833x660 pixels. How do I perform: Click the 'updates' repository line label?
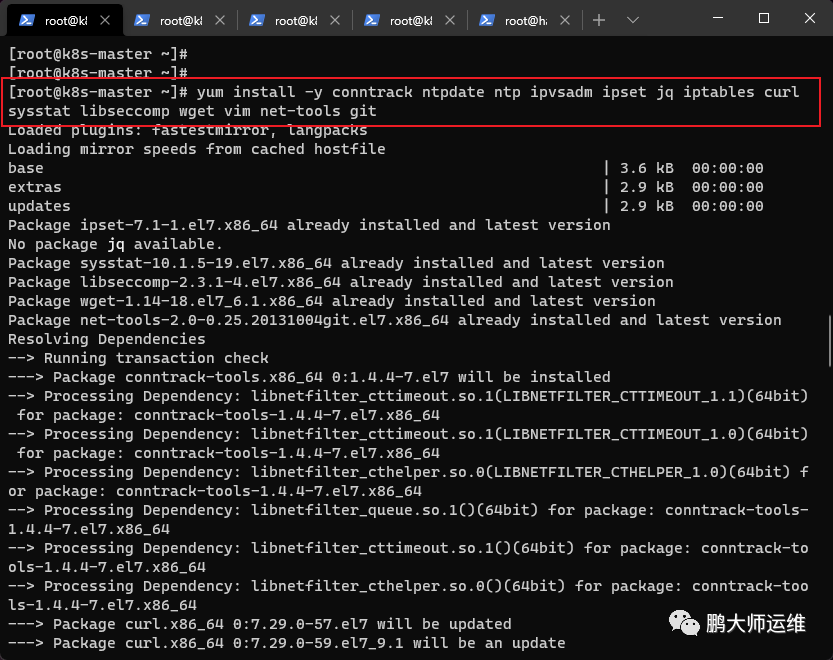tap(39, 206)
